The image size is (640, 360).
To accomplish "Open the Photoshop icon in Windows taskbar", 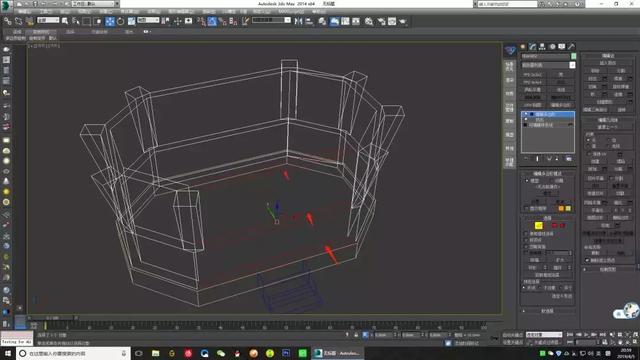I will [x=286, y=353].
